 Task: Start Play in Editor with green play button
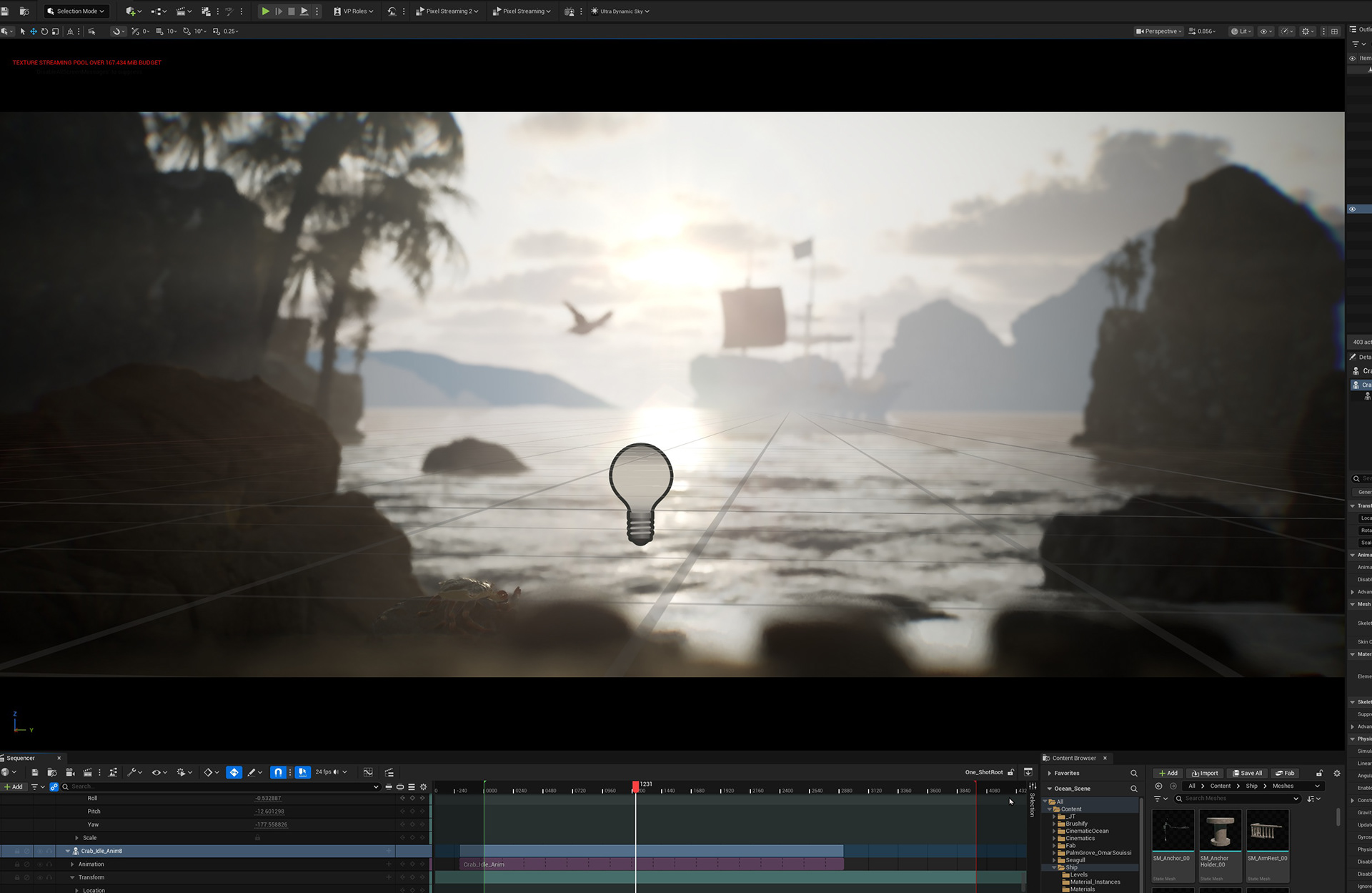[265, 11]
